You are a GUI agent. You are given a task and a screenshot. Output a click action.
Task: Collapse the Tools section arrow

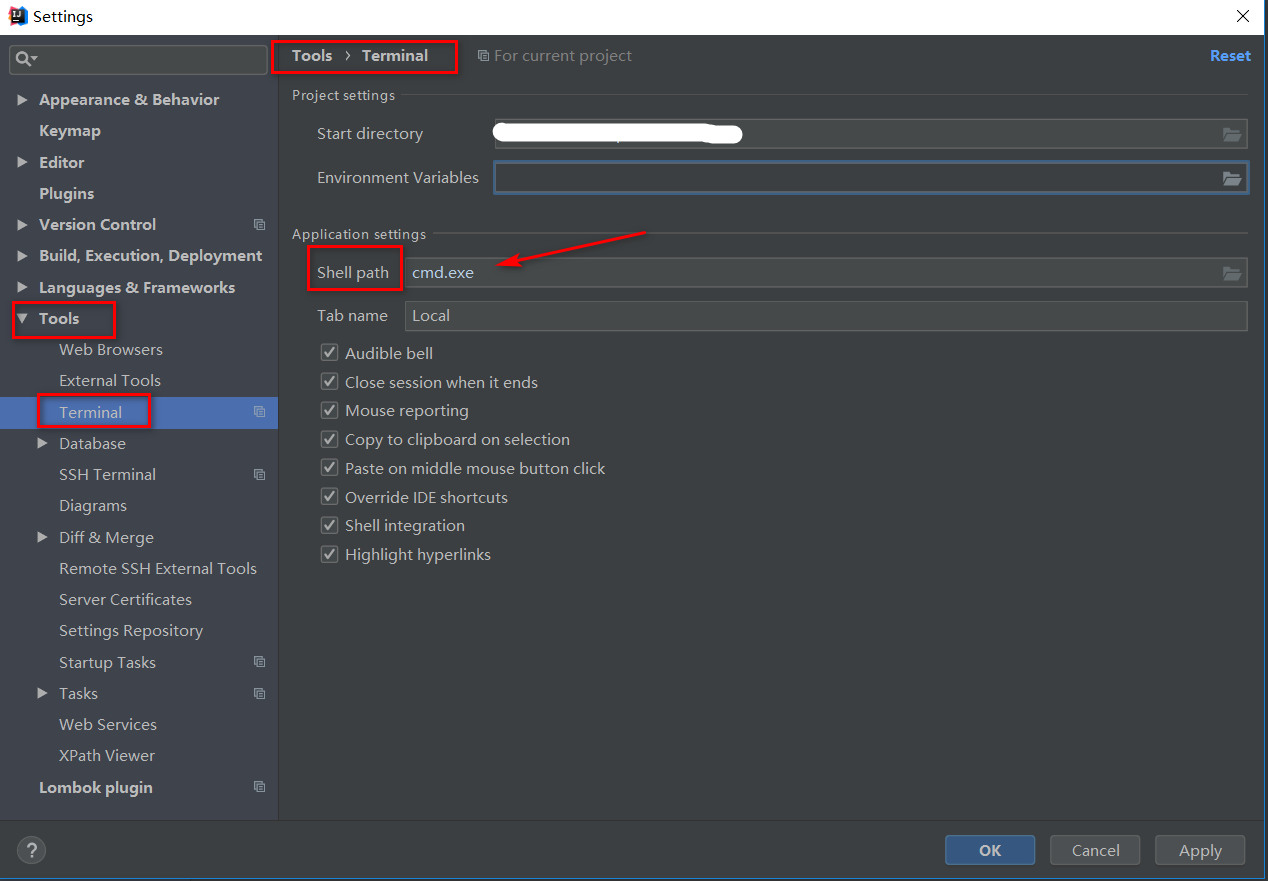[22, 319]
